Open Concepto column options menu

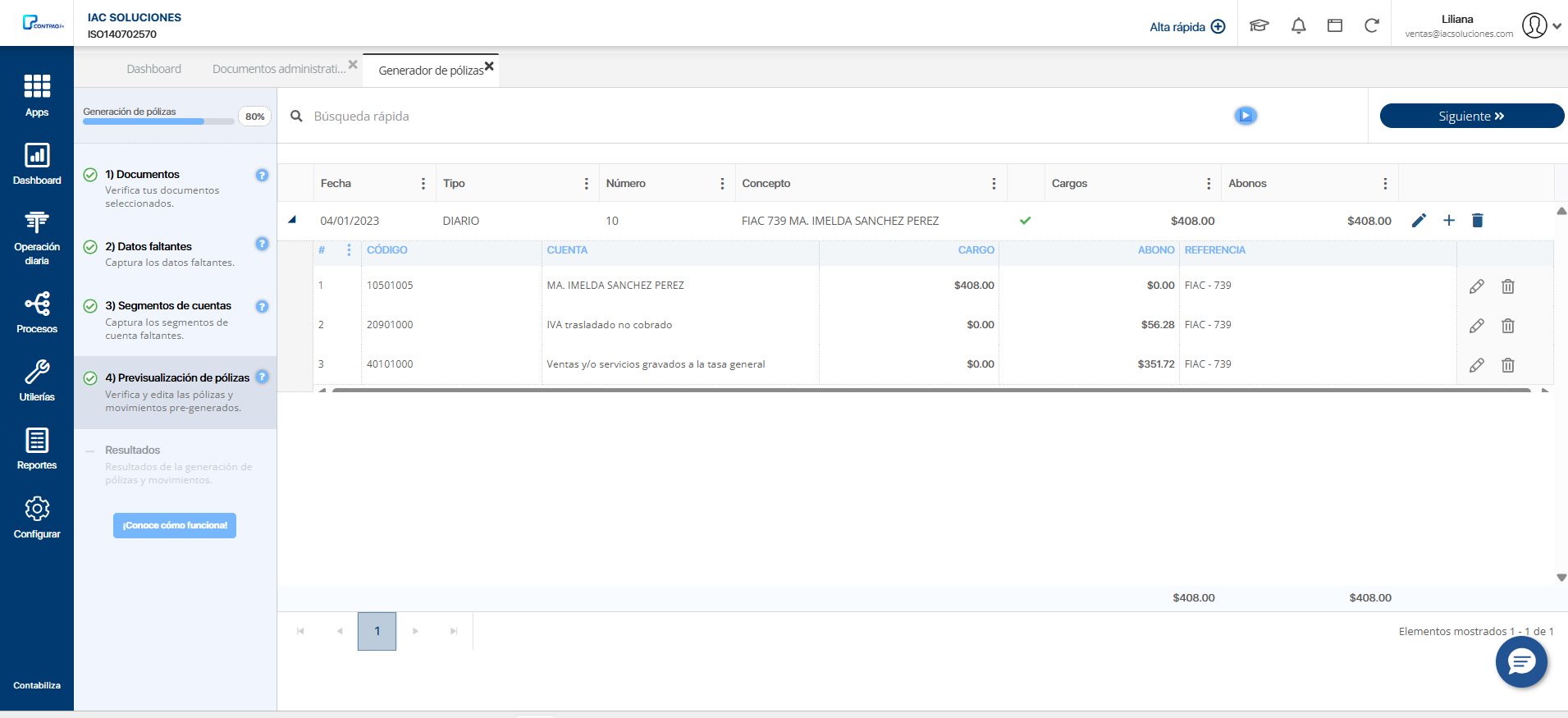(993, 184)
